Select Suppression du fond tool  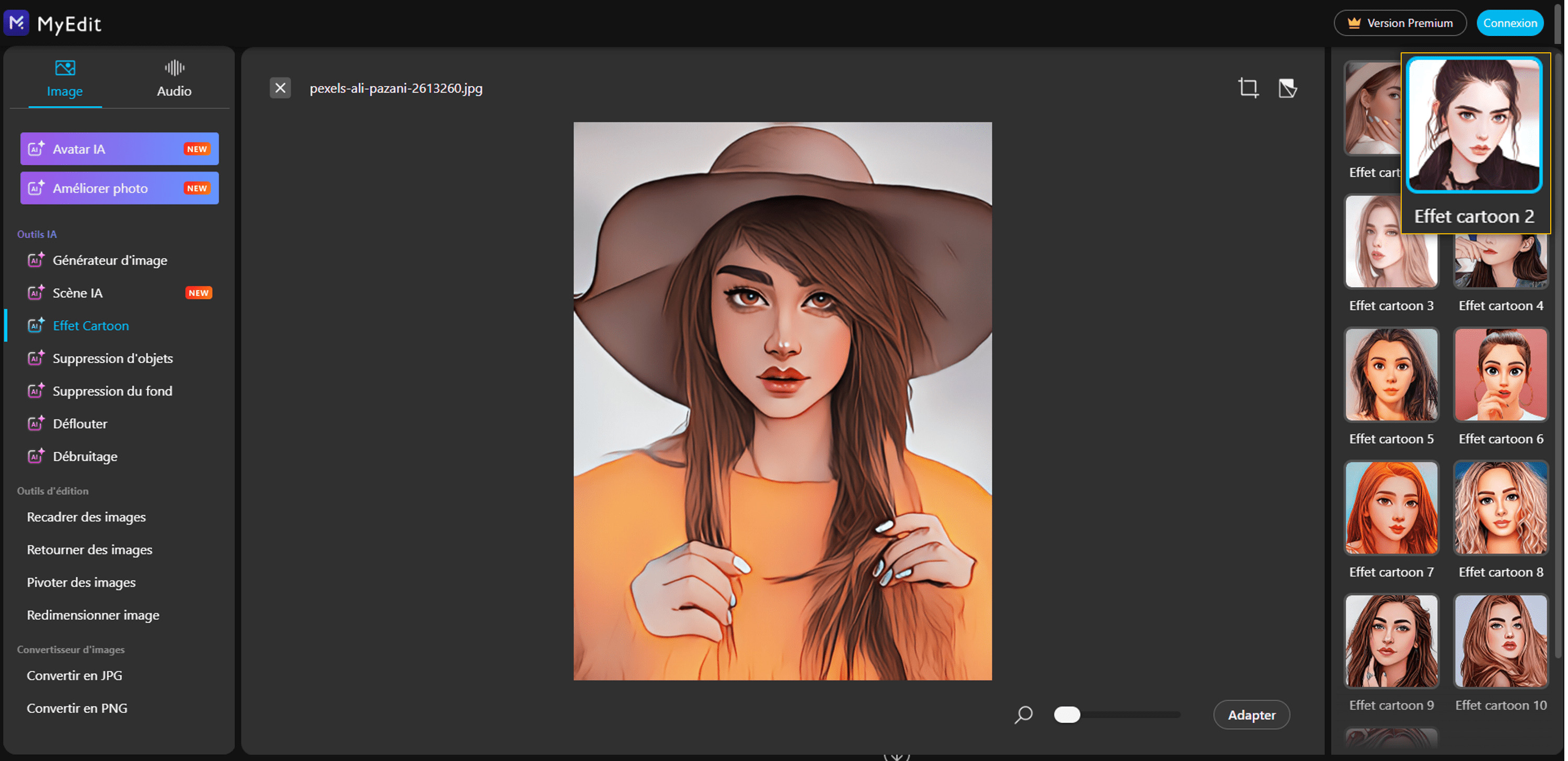[x=112, y=391]
